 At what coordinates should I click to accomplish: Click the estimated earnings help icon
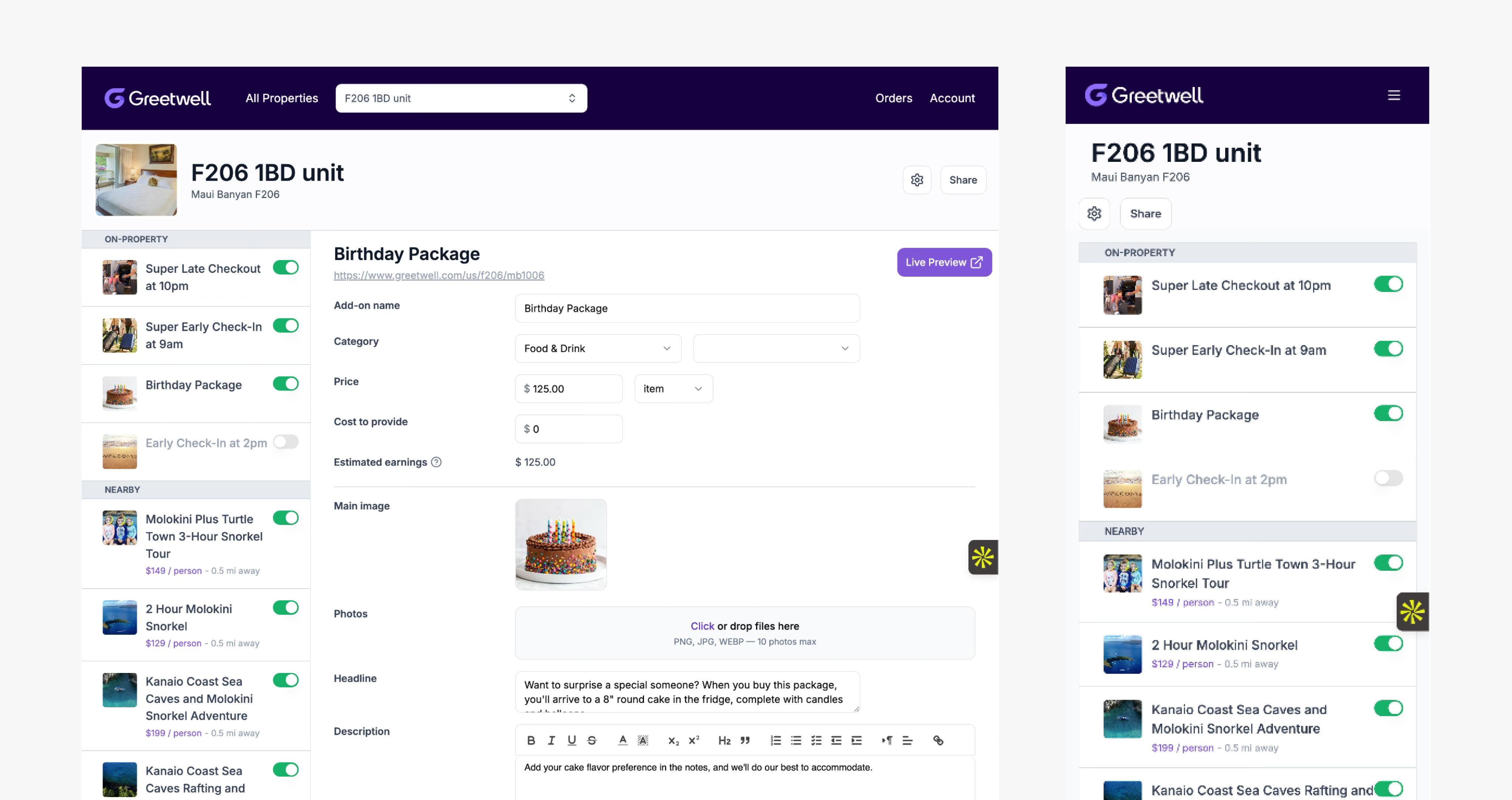point(436,462)
